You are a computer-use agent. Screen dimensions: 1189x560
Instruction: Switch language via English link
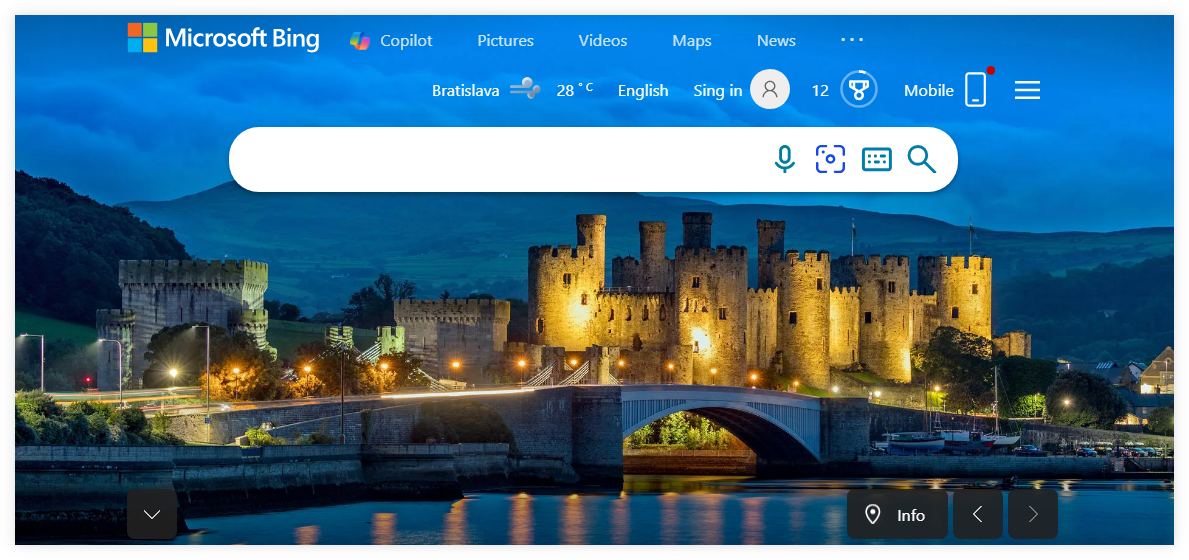tap(642, 90)
